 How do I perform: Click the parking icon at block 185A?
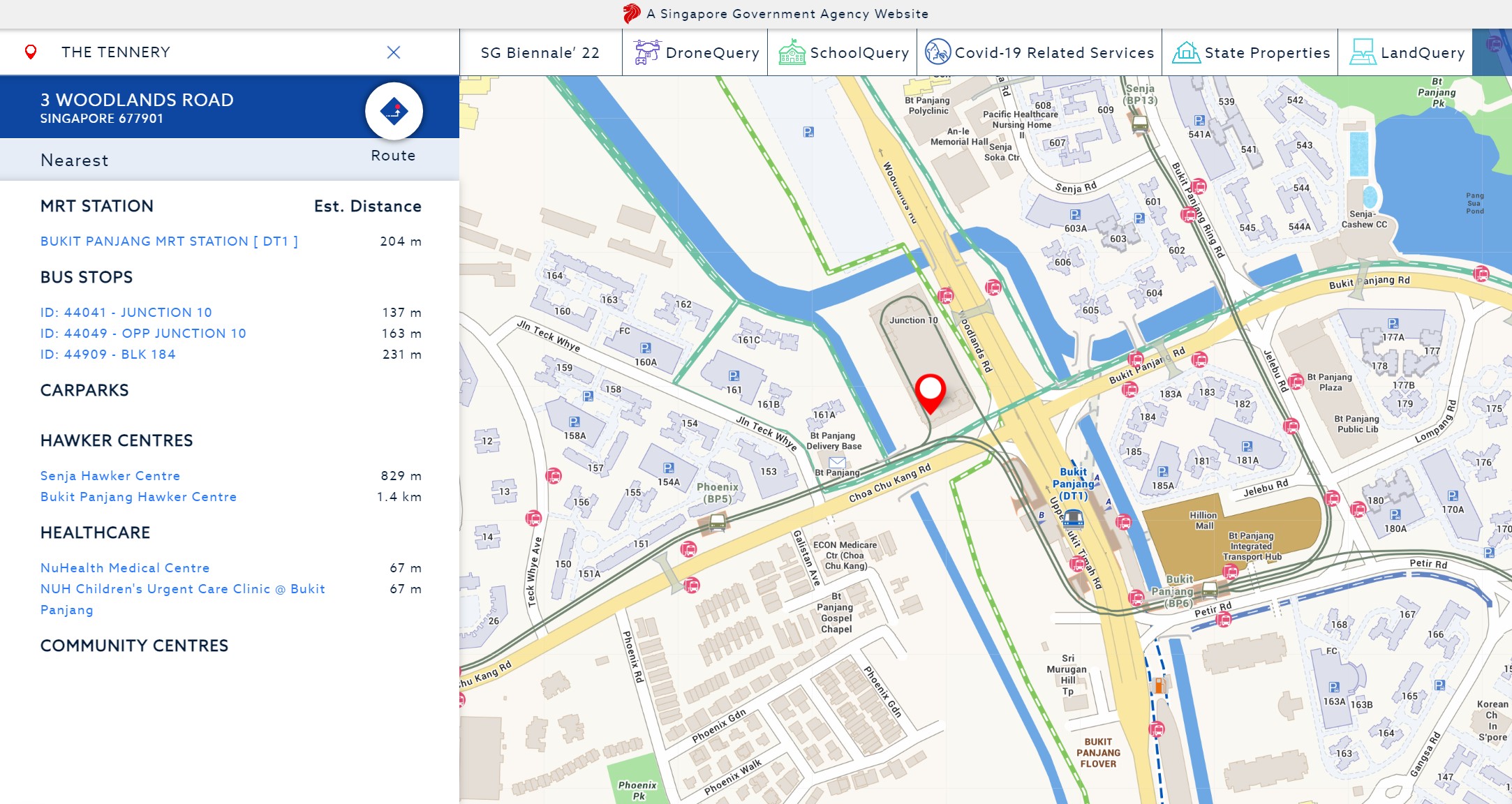click(x=1163, y=471)
